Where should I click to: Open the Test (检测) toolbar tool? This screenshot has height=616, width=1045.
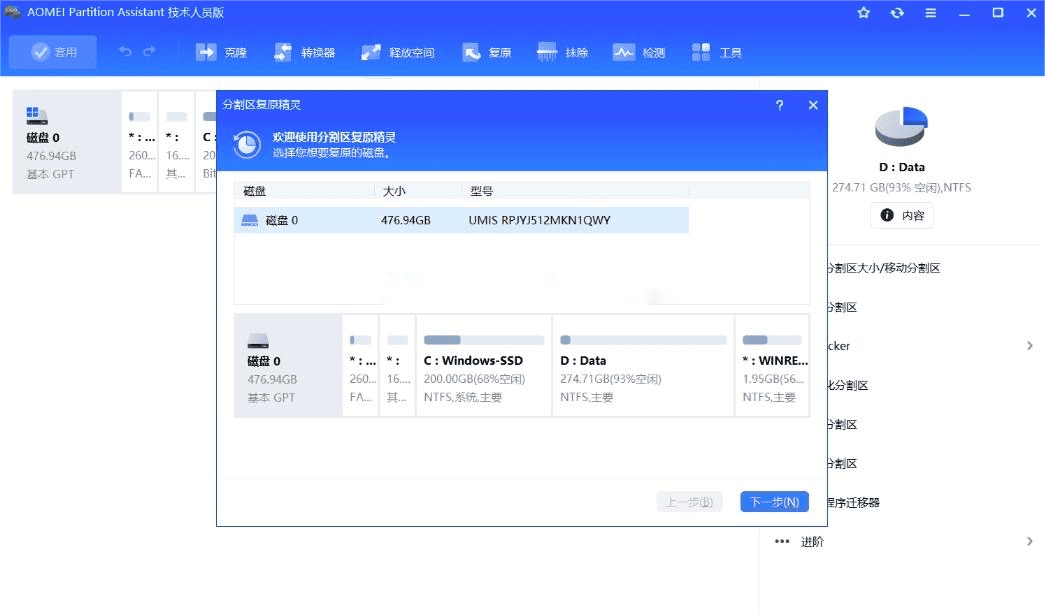pos(638,52)
